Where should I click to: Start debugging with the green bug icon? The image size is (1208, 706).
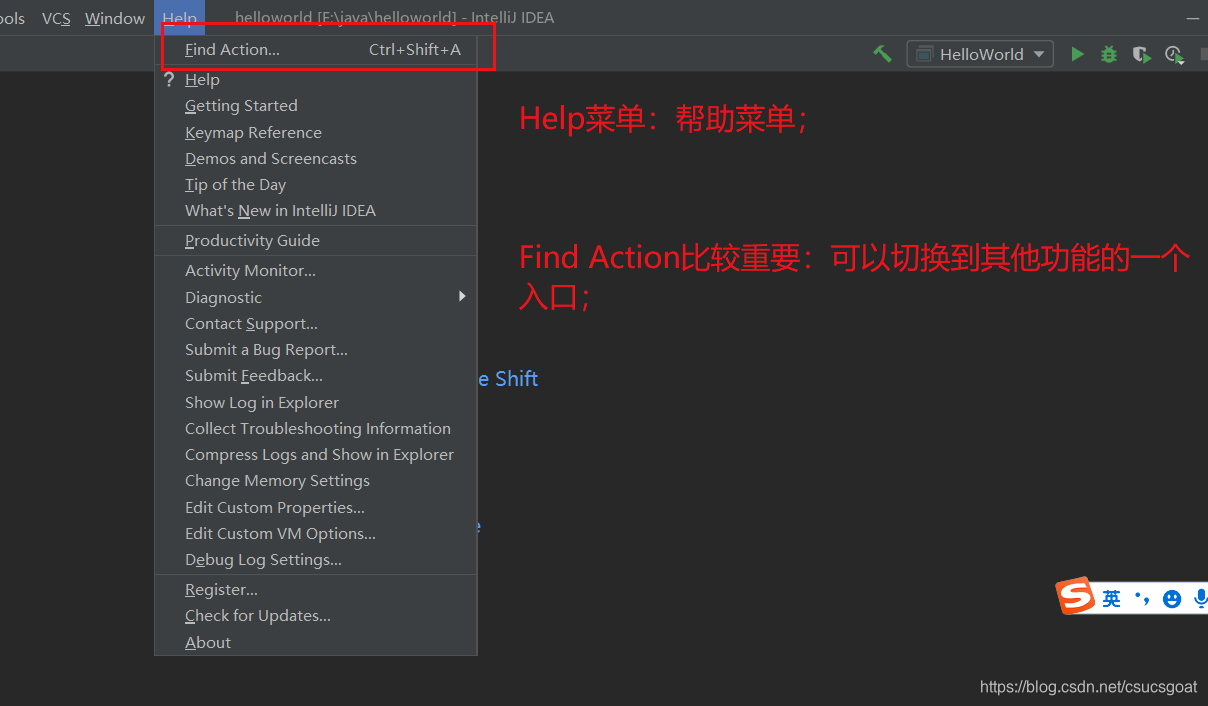pyautogui.click(x=1109, y=54)
